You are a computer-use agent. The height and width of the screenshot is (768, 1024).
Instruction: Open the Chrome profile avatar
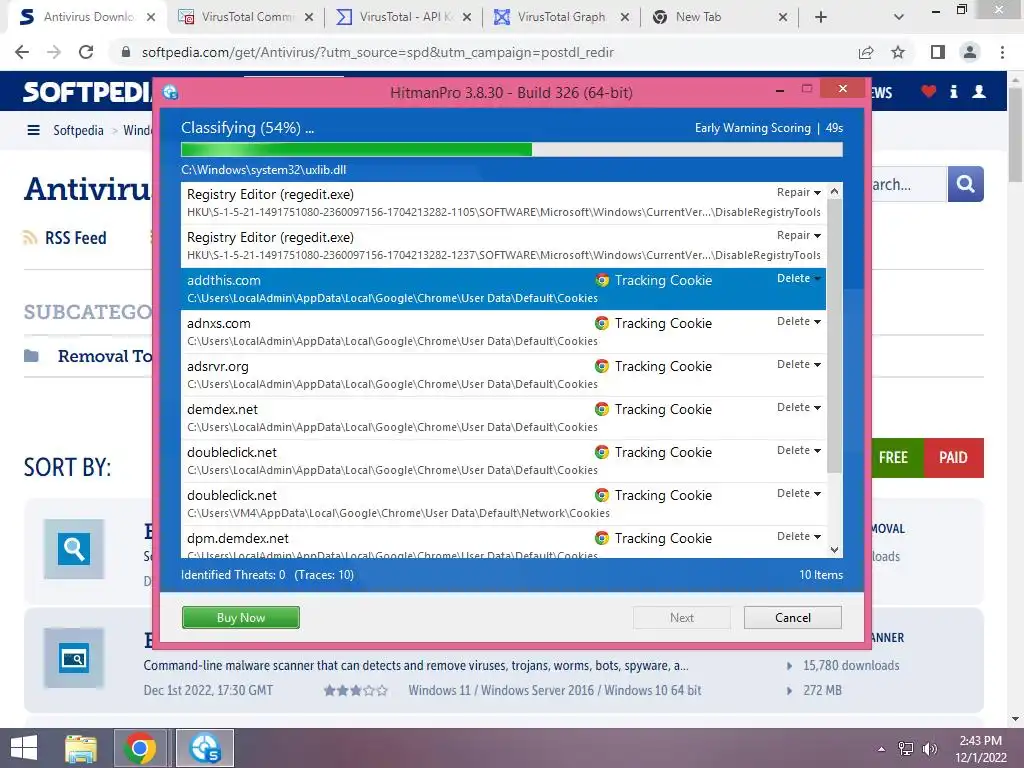(970, 52)
